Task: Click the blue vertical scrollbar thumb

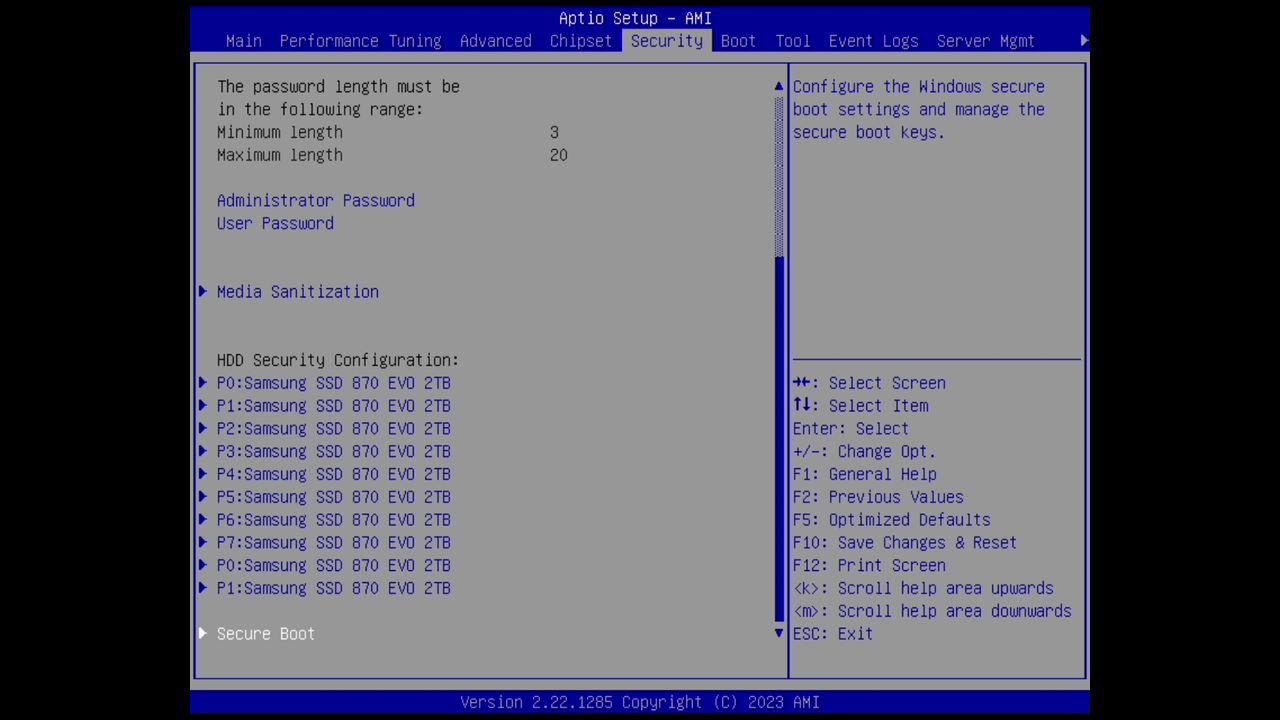Action: 779,439
